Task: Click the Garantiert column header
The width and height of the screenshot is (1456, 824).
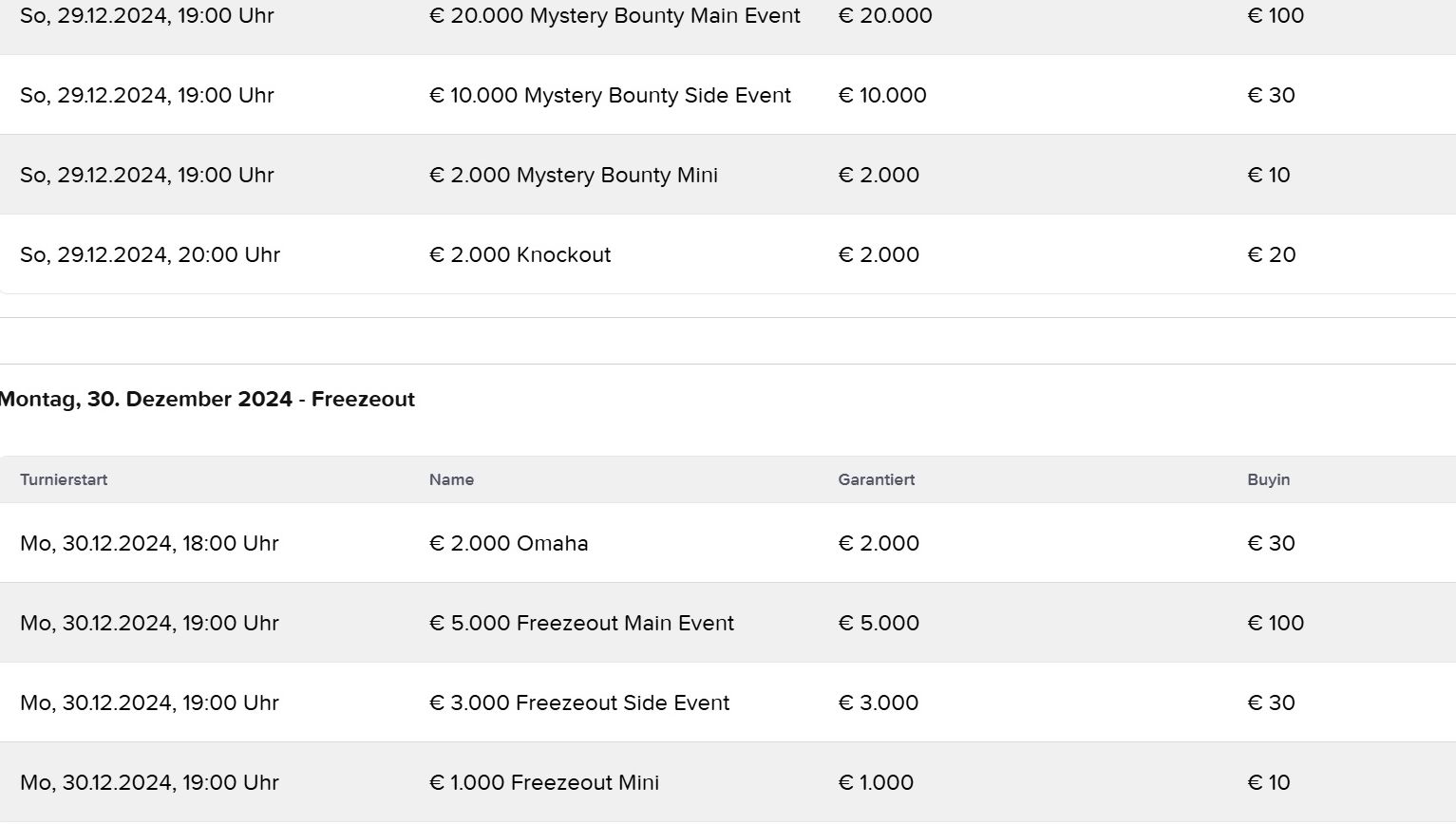Action: pyautogui.click(x=876, y=480)
